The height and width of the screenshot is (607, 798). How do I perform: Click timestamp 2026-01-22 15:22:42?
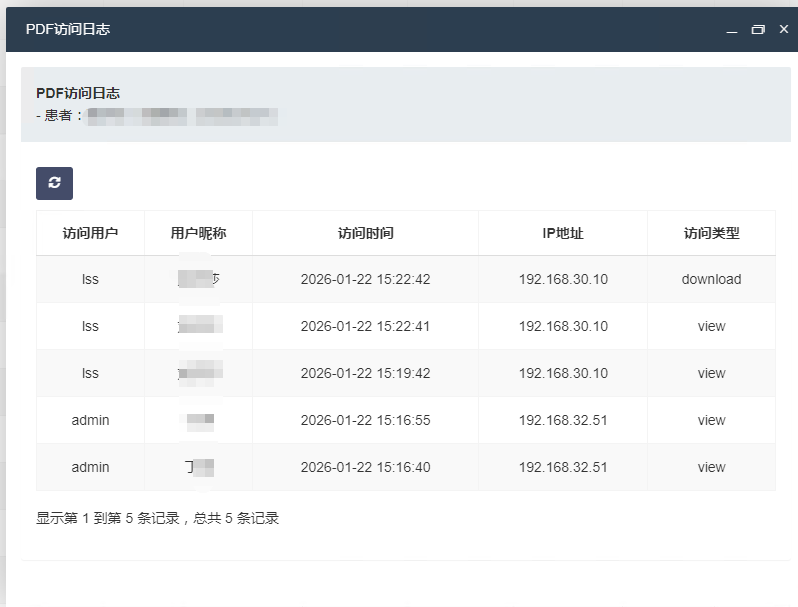click(365, 279)
